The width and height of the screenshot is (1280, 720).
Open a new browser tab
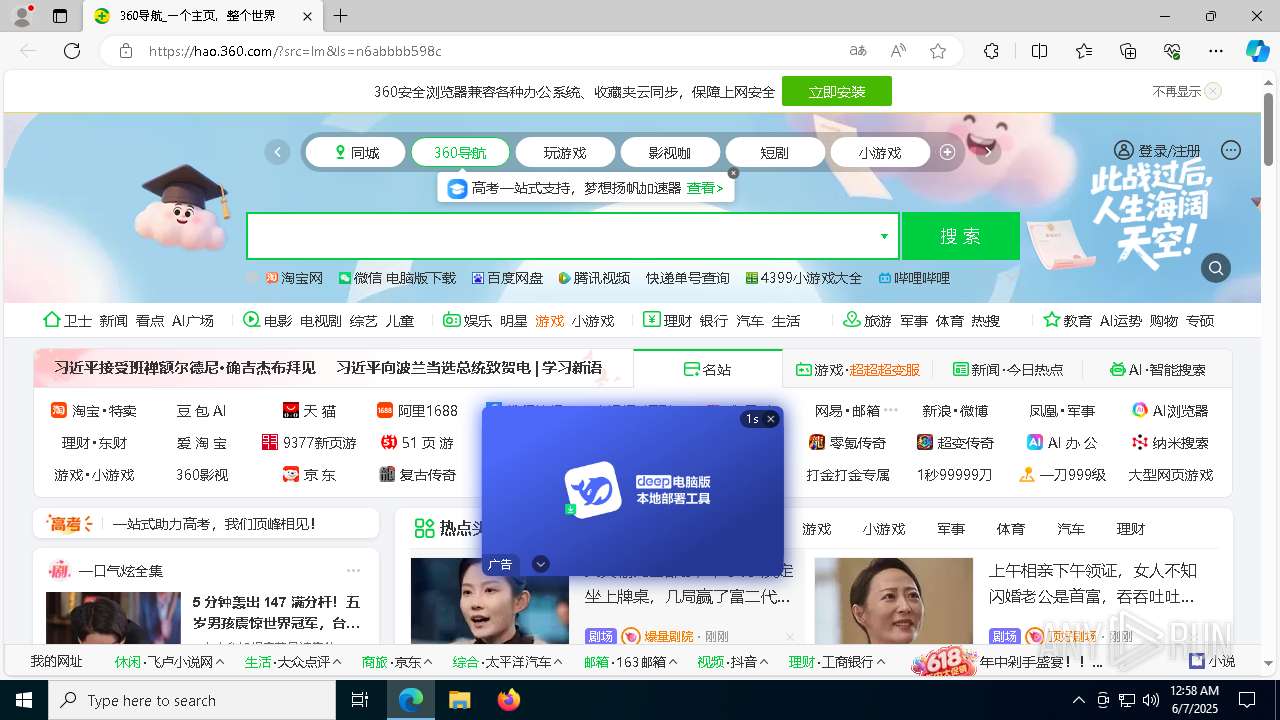pyautogui.click(x=341, y=16)
